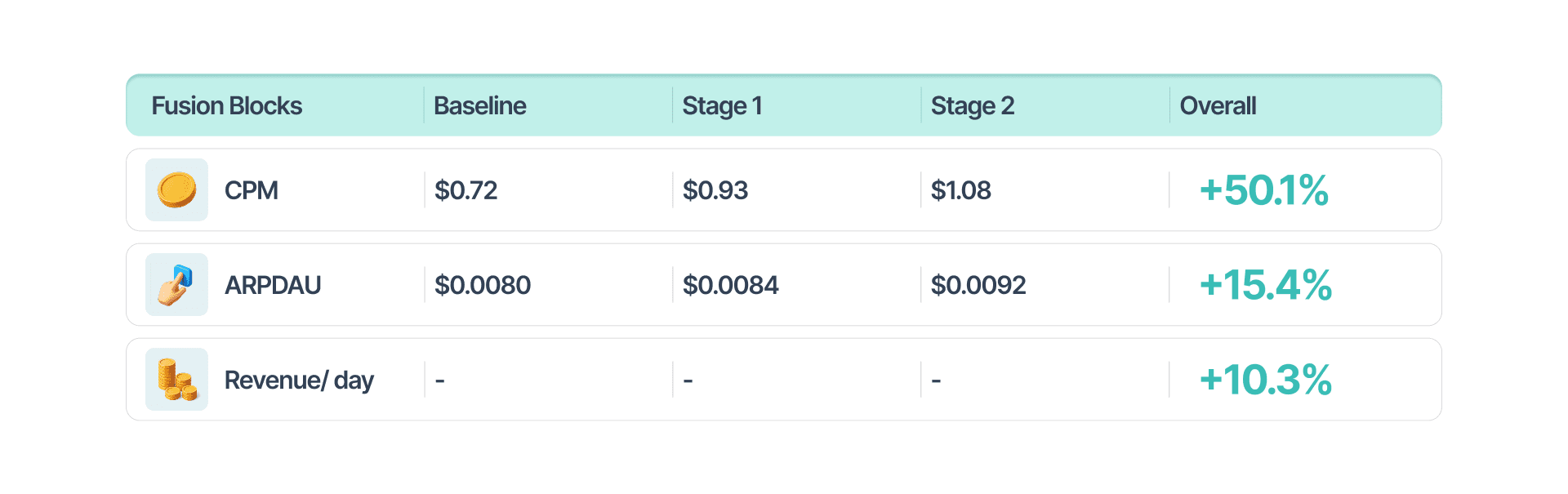Click the Revenue/ day row label

click(299, 381)
